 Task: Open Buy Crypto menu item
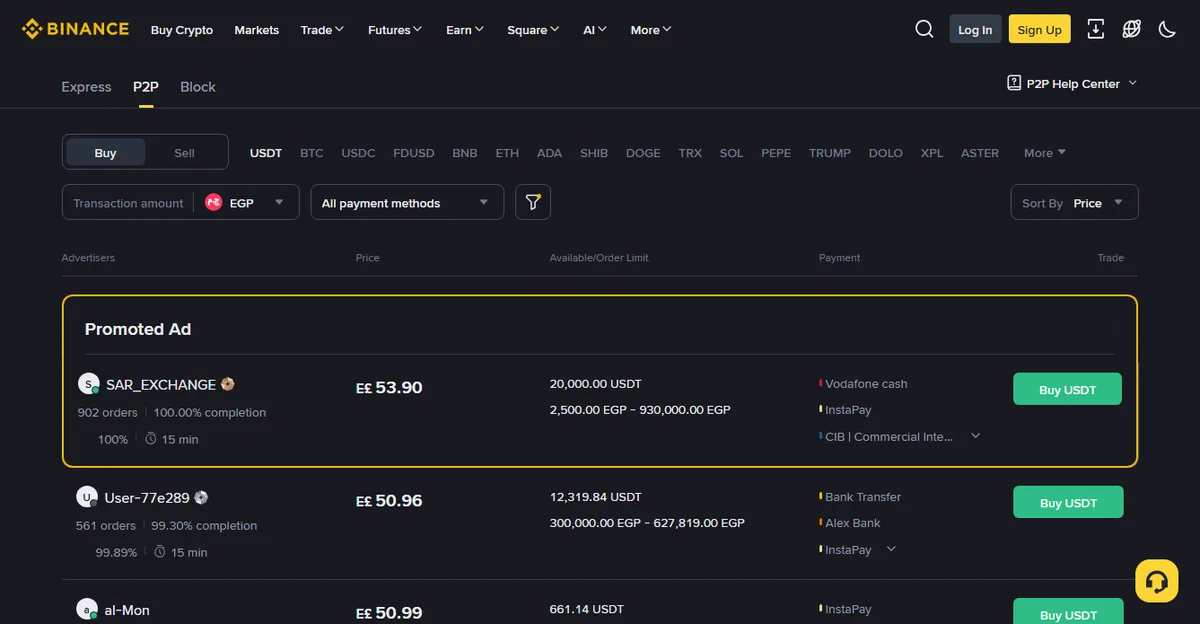(x=182, y=30)
